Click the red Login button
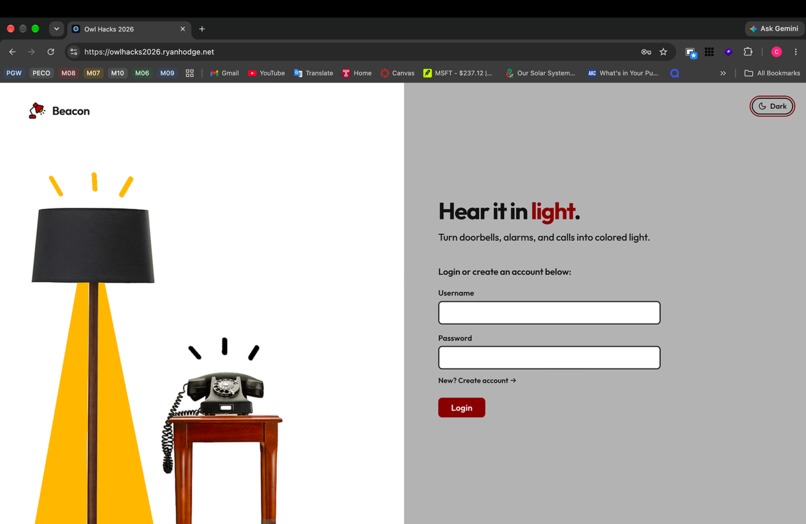The image size is (806, 524). click(462, 408)
